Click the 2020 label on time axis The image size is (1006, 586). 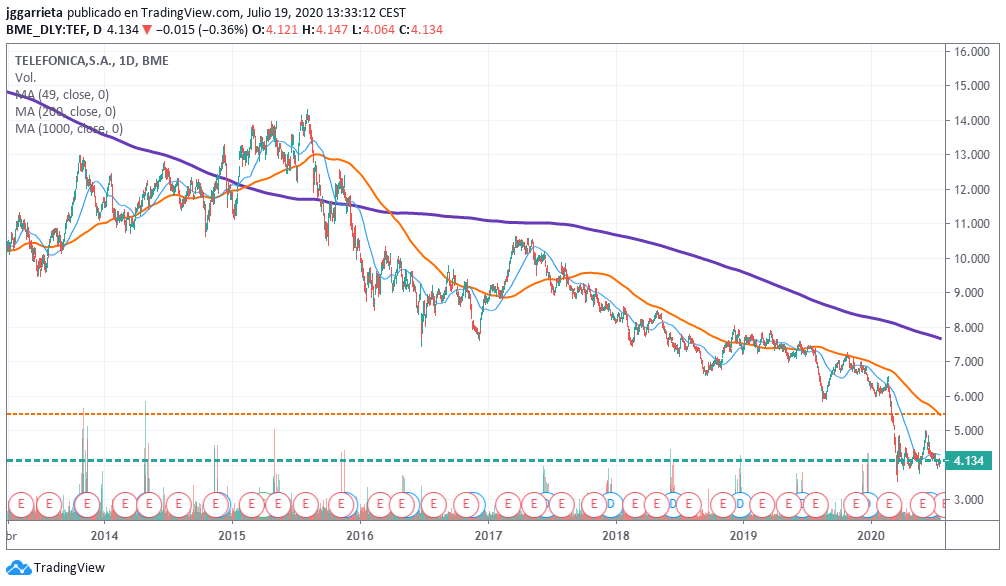[x=872, y=536]
